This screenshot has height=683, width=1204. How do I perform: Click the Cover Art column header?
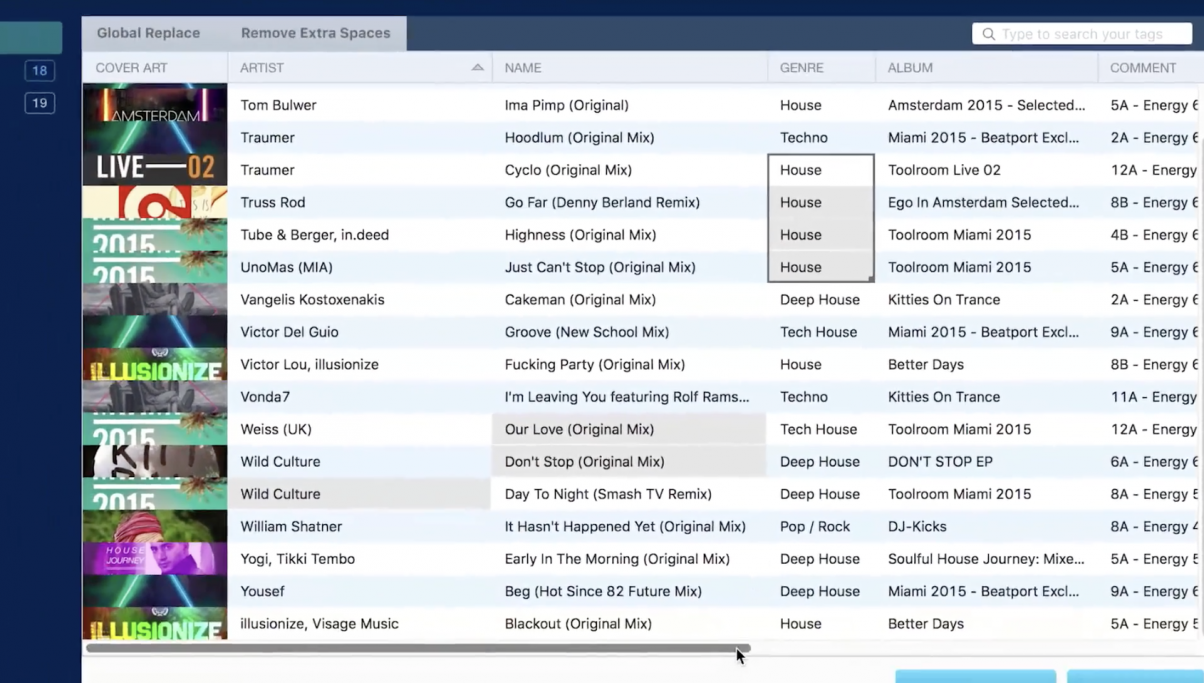click(132, 68)
